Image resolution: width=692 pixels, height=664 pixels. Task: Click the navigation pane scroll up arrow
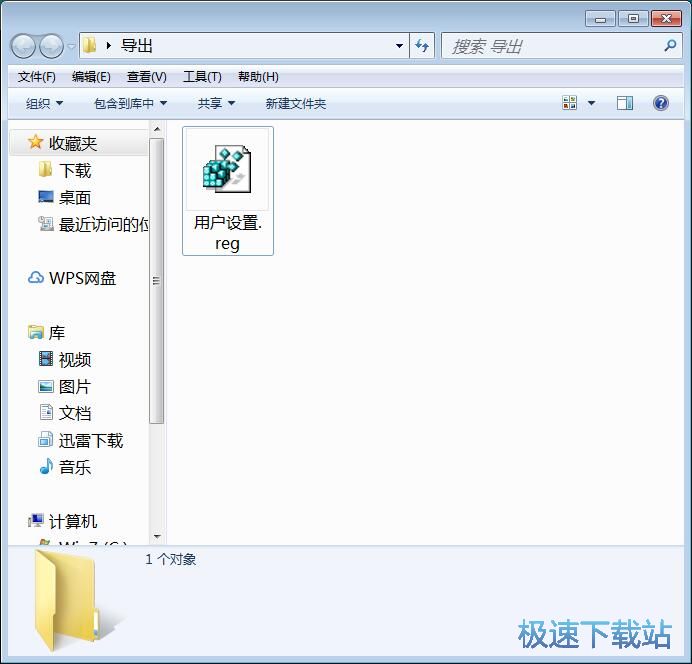pyautogui.click(x=157, y=129)
